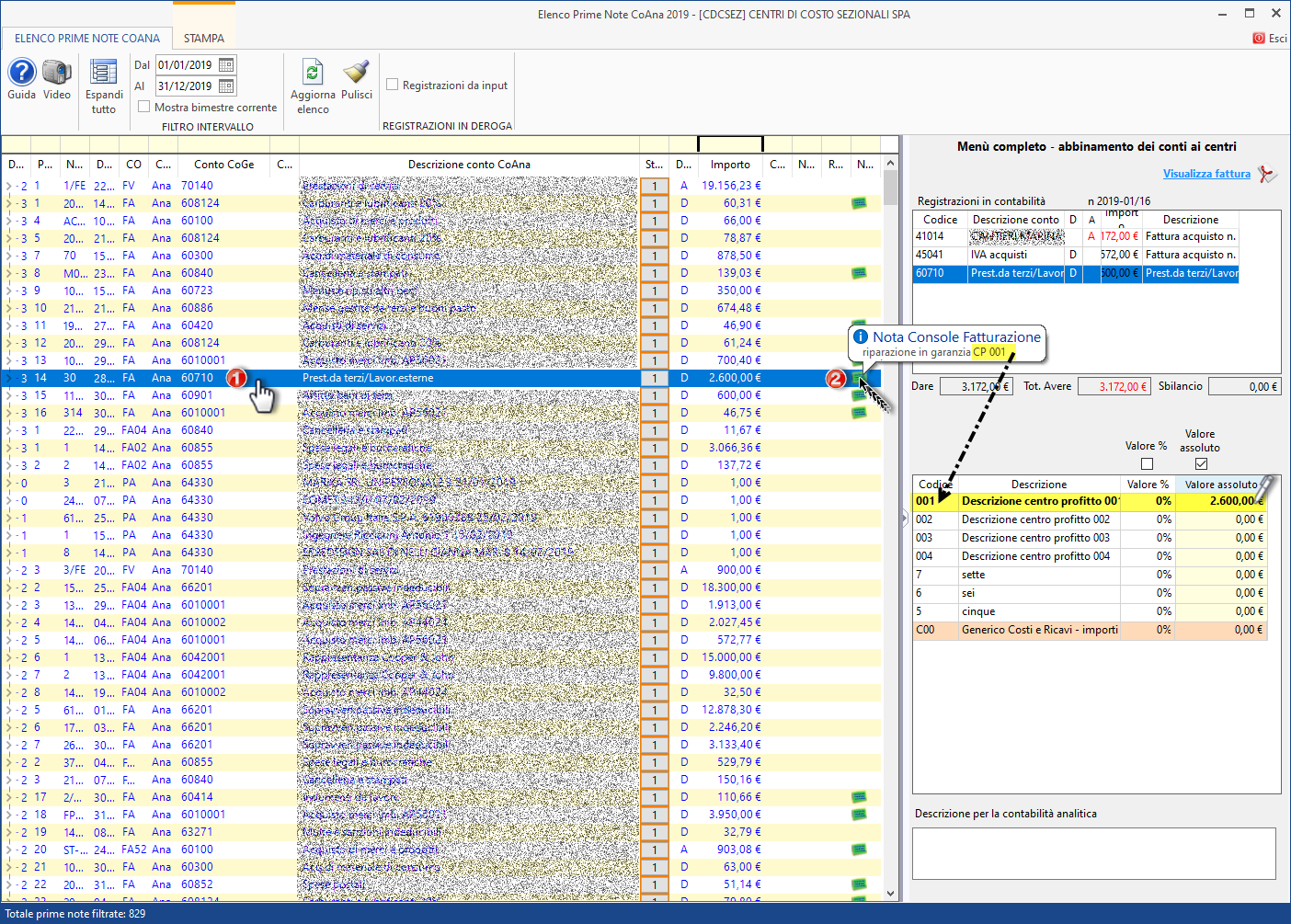Open the Guida help icon
The height and width of the screenshot is (924, 1291).
22,72
